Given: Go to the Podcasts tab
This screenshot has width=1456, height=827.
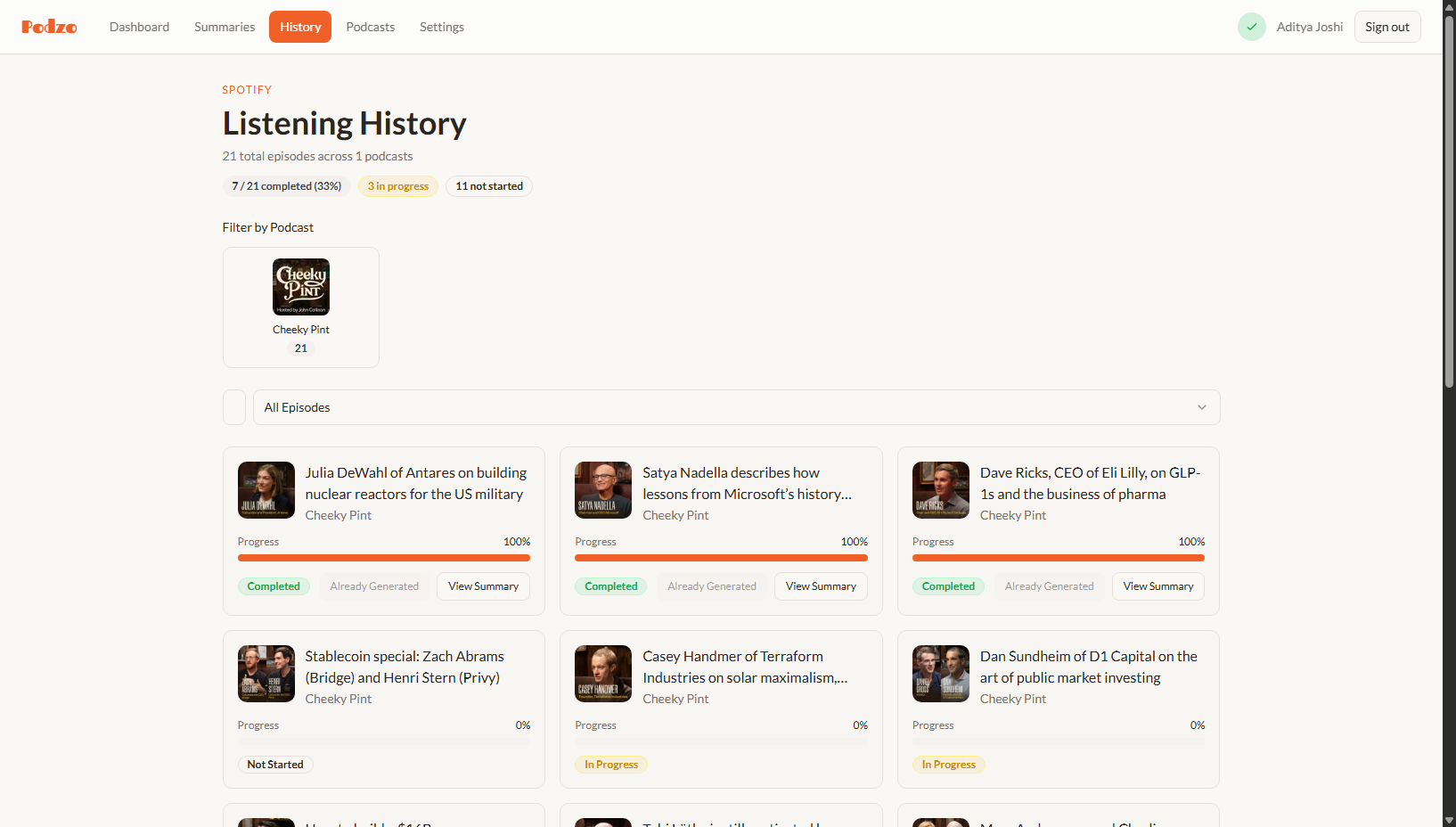Looking at the screenshot, I should [x=370, y=27].
